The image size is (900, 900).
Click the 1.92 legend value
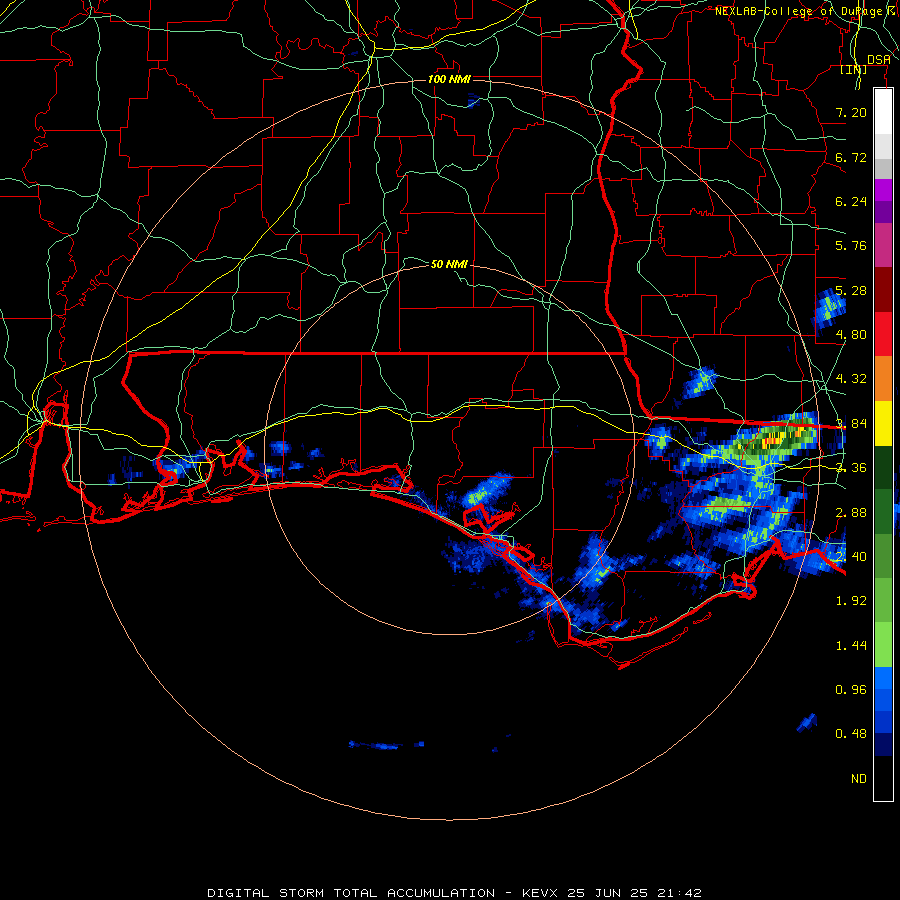(x=851, y=601)
